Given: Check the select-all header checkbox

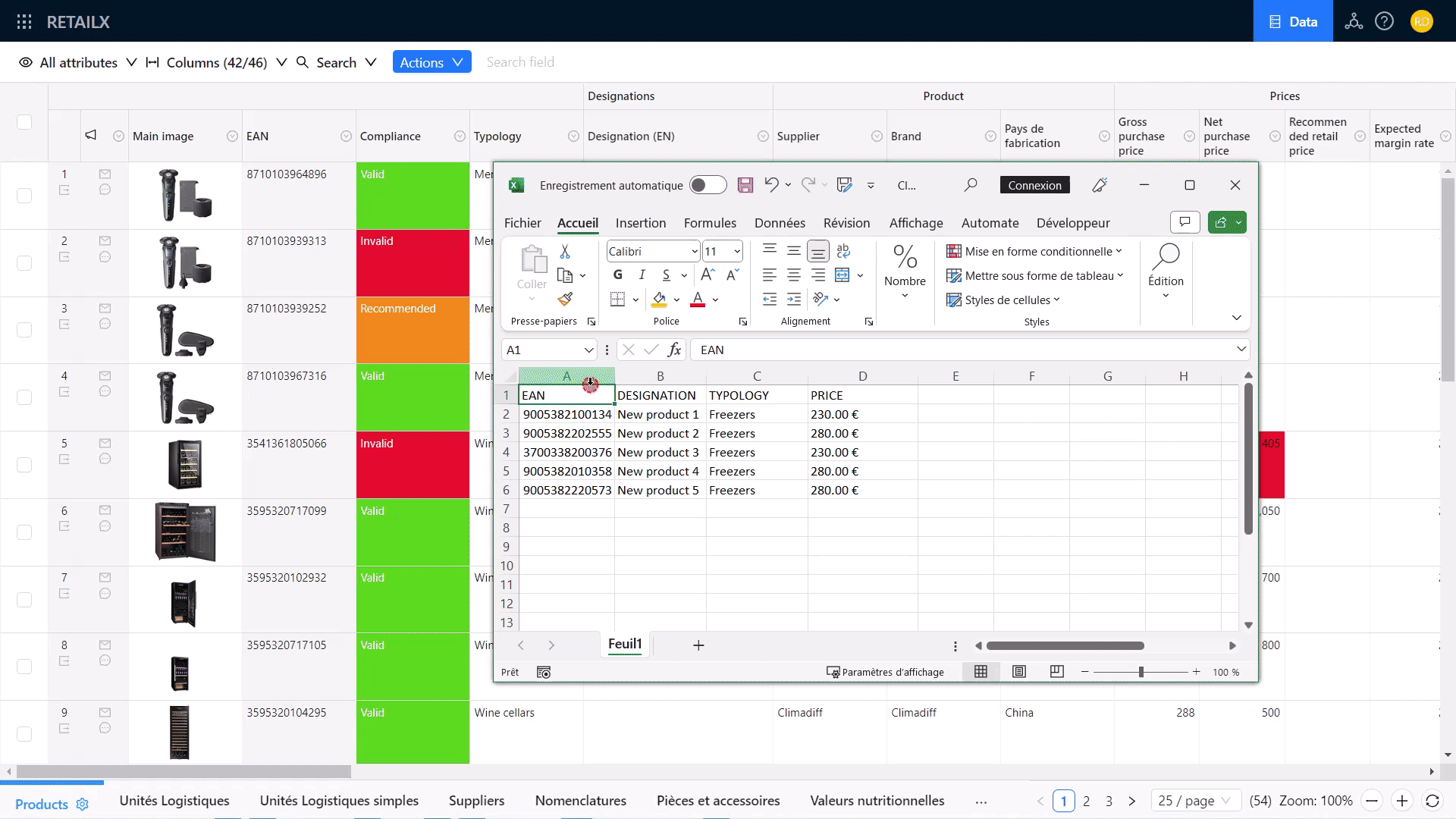Looking at the screenshot, I should click(24, 122).
